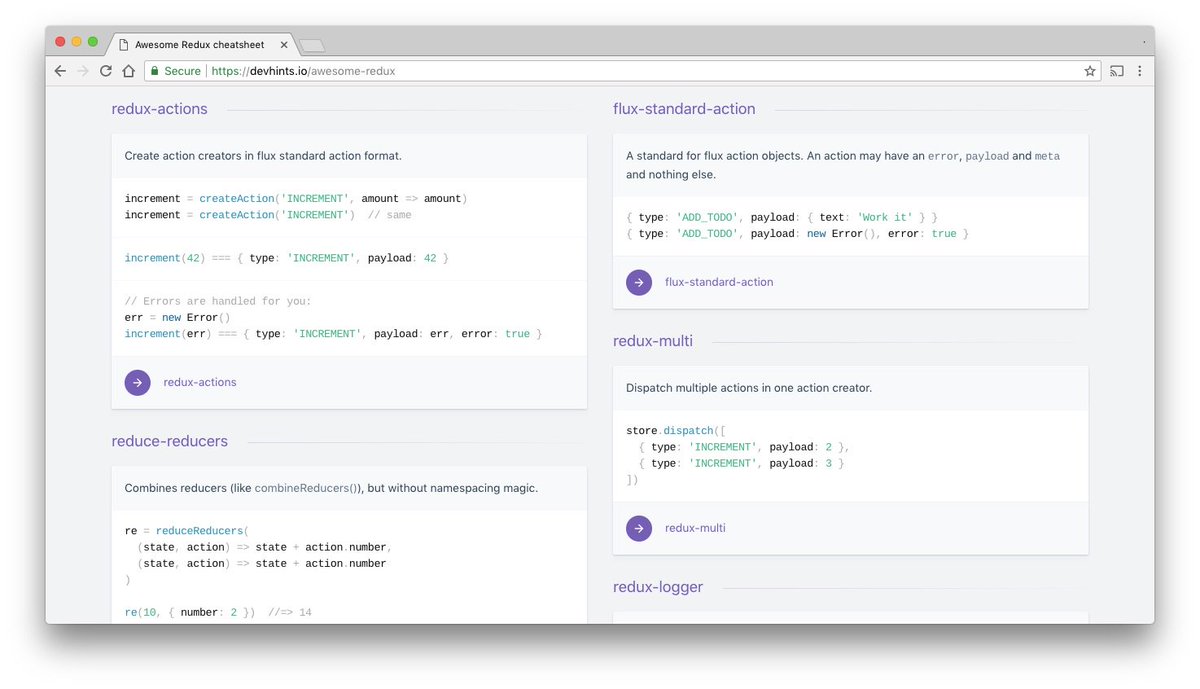Click the flux-standard-action section heading
The width and height of the screenshot is (1200, 689).
[684, 109]
